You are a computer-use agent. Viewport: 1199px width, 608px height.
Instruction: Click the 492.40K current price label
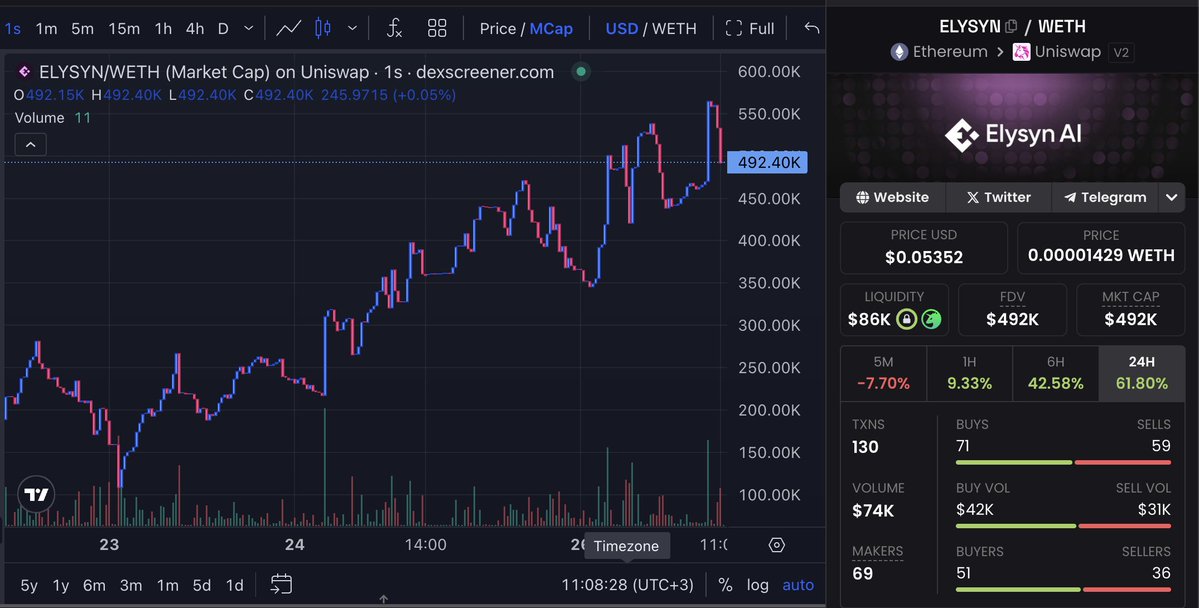[767, 162]
